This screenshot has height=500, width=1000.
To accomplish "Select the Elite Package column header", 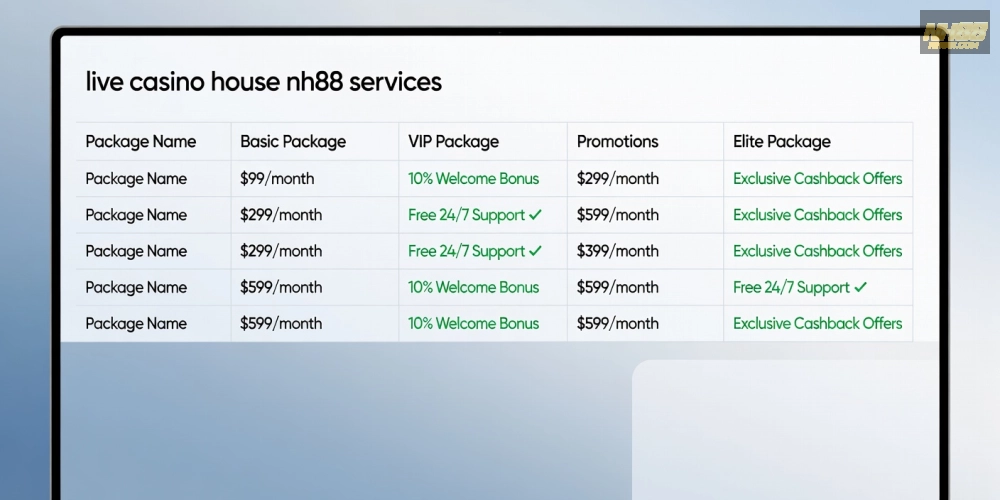I will point(782,142).
